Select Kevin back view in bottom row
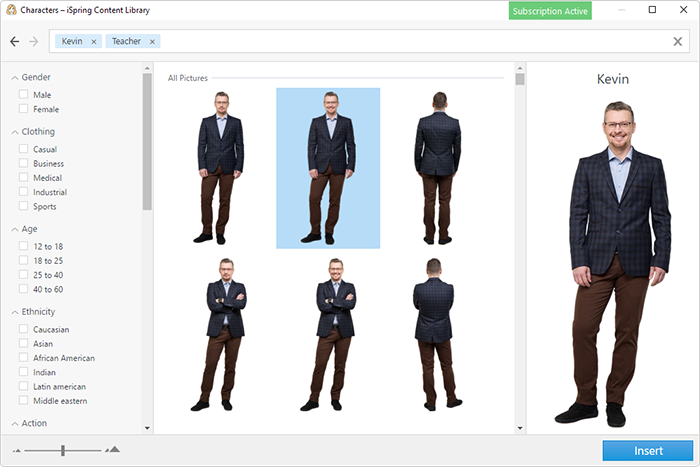The image size is (700, 467). pos(436,334)
